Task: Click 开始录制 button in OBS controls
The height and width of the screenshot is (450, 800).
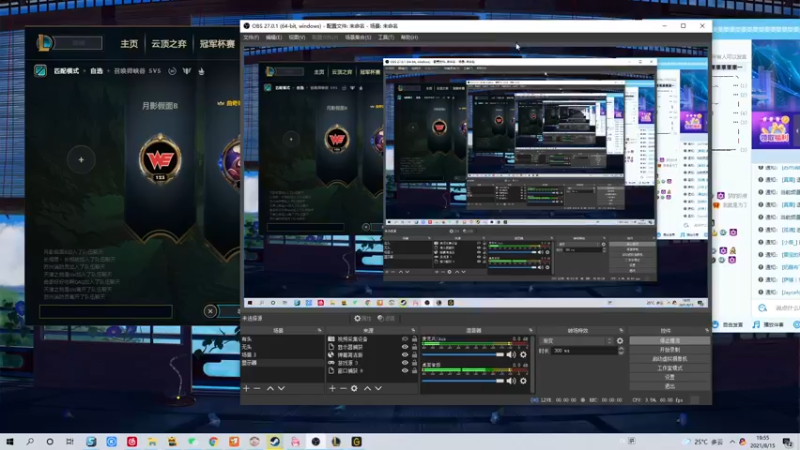Action: tap(669, 349)
